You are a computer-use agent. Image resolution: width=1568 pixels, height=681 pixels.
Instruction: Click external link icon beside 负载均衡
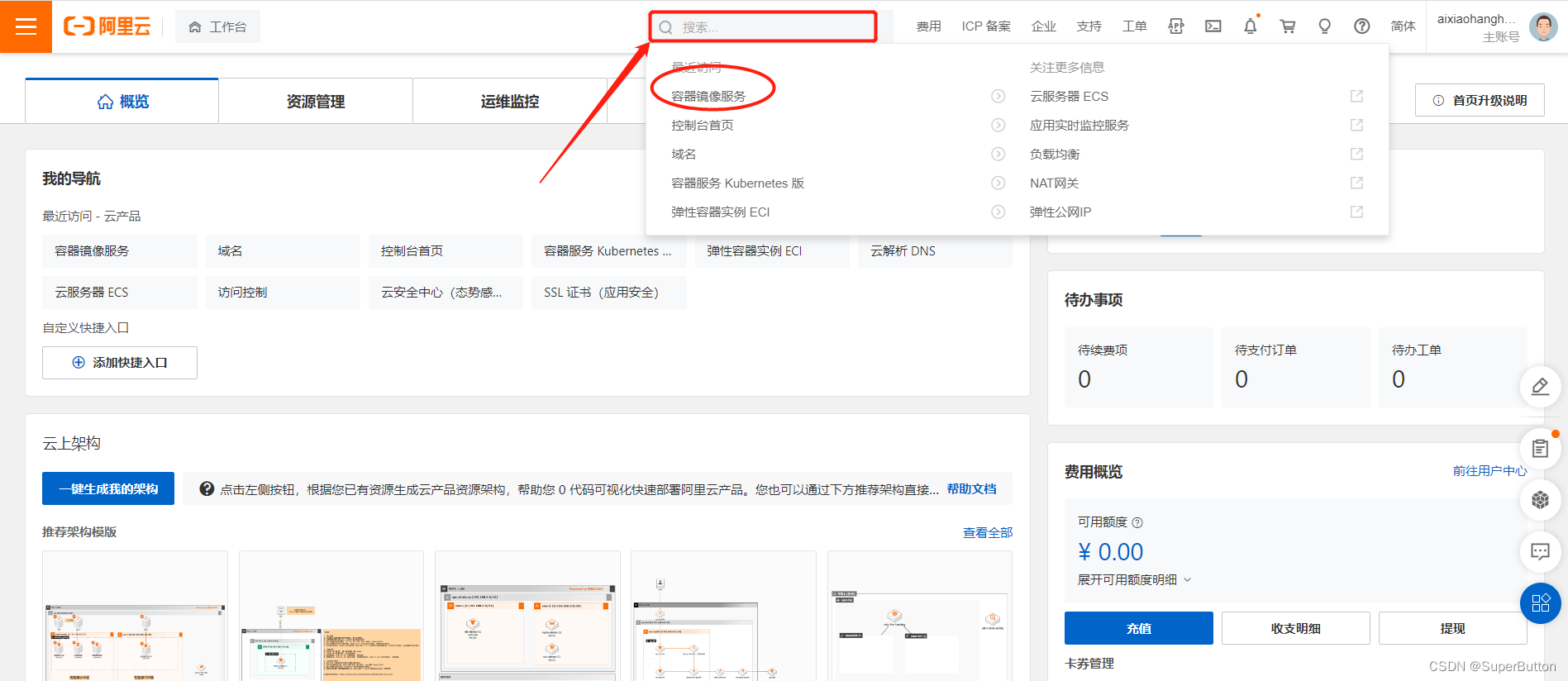(x=1356, y=155)
